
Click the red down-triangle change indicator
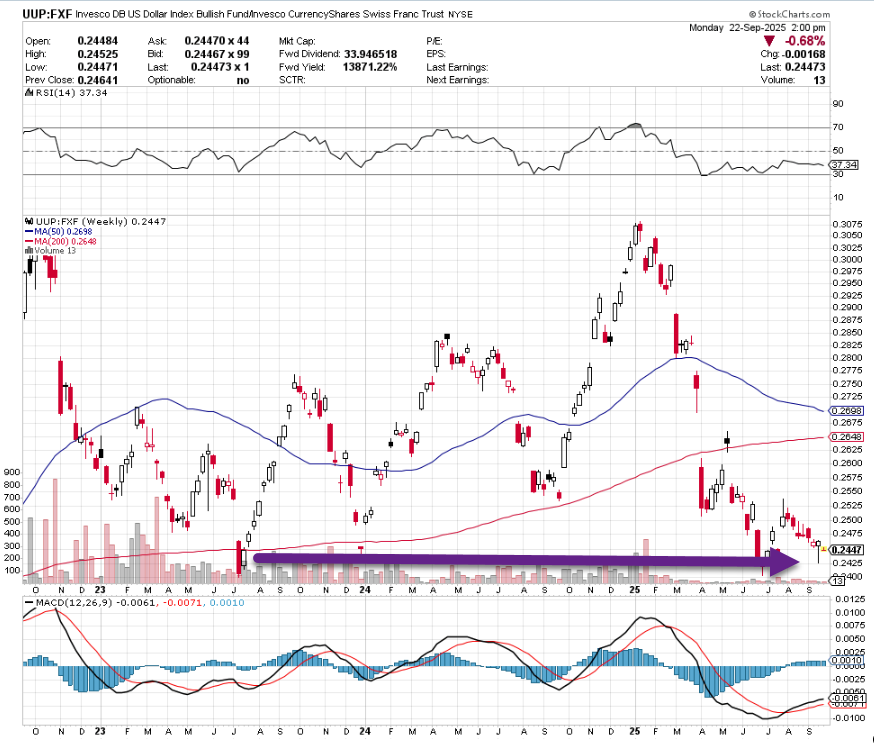[x=769, y=41]
